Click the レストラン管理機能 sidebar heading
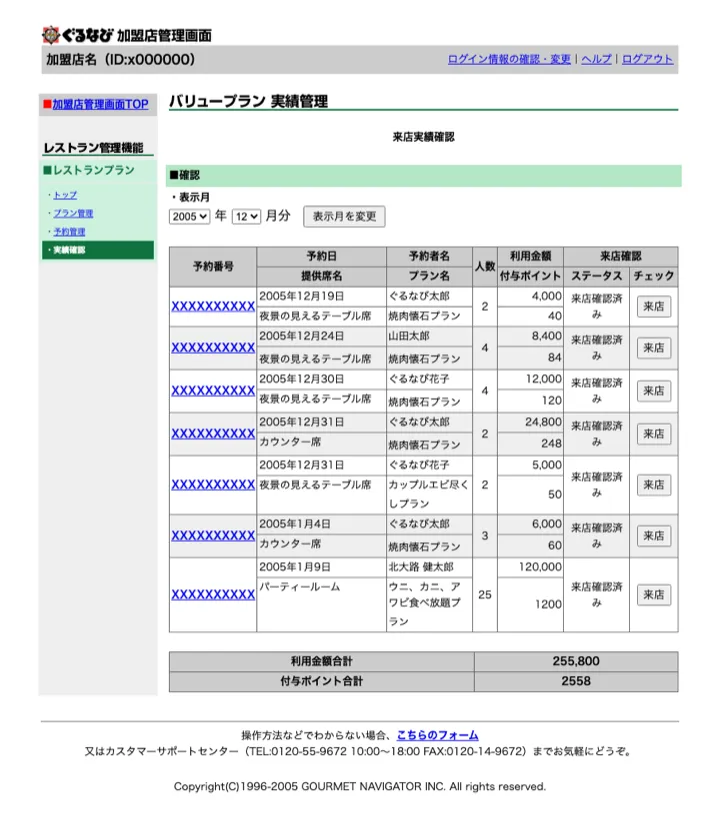The image size is (720, 818). (93, 148)
